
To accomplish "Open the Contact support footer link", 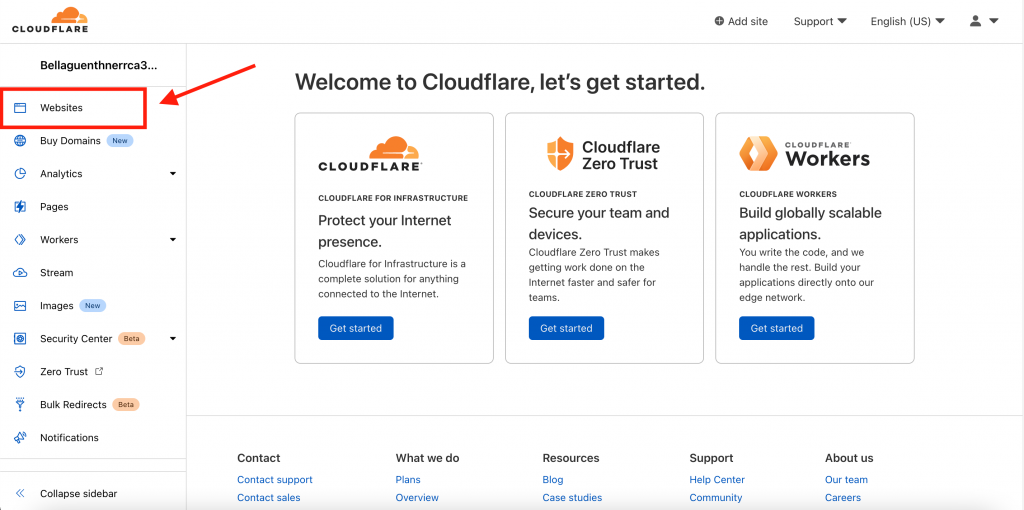I will tap(275, 480).
